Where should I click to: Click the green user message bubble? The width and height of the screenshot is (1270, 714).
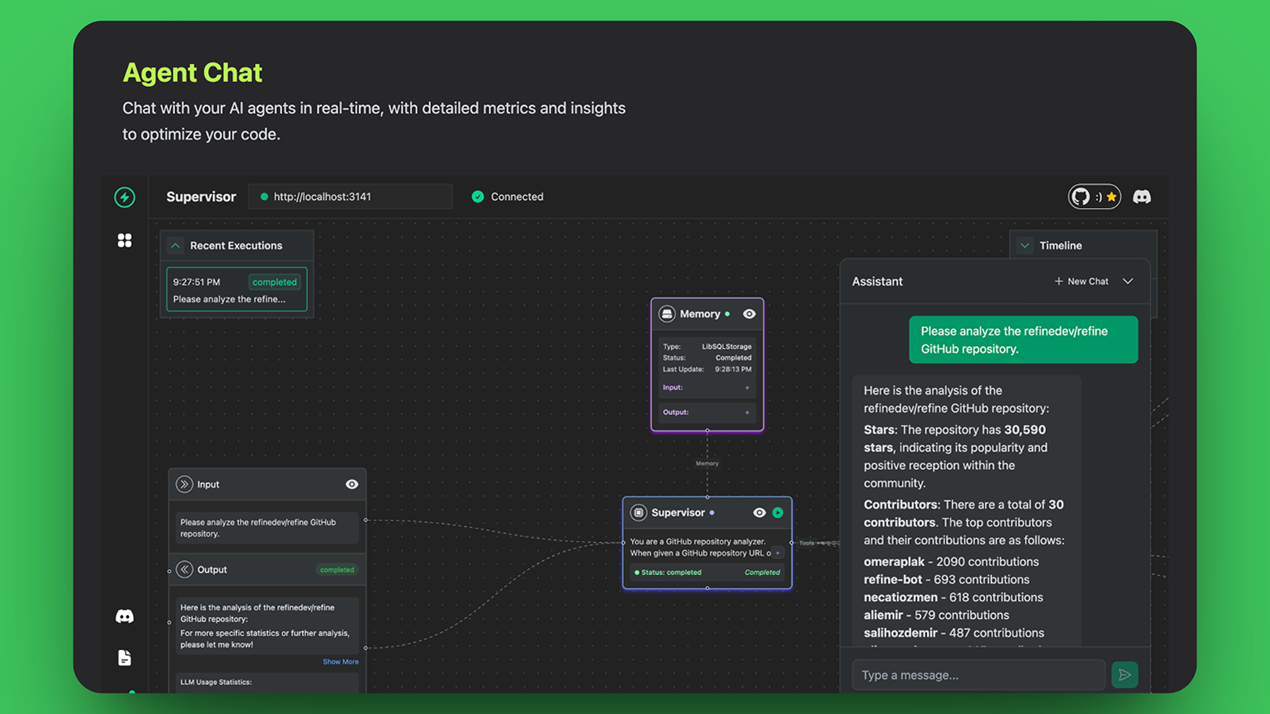(x=1023, y=340)
